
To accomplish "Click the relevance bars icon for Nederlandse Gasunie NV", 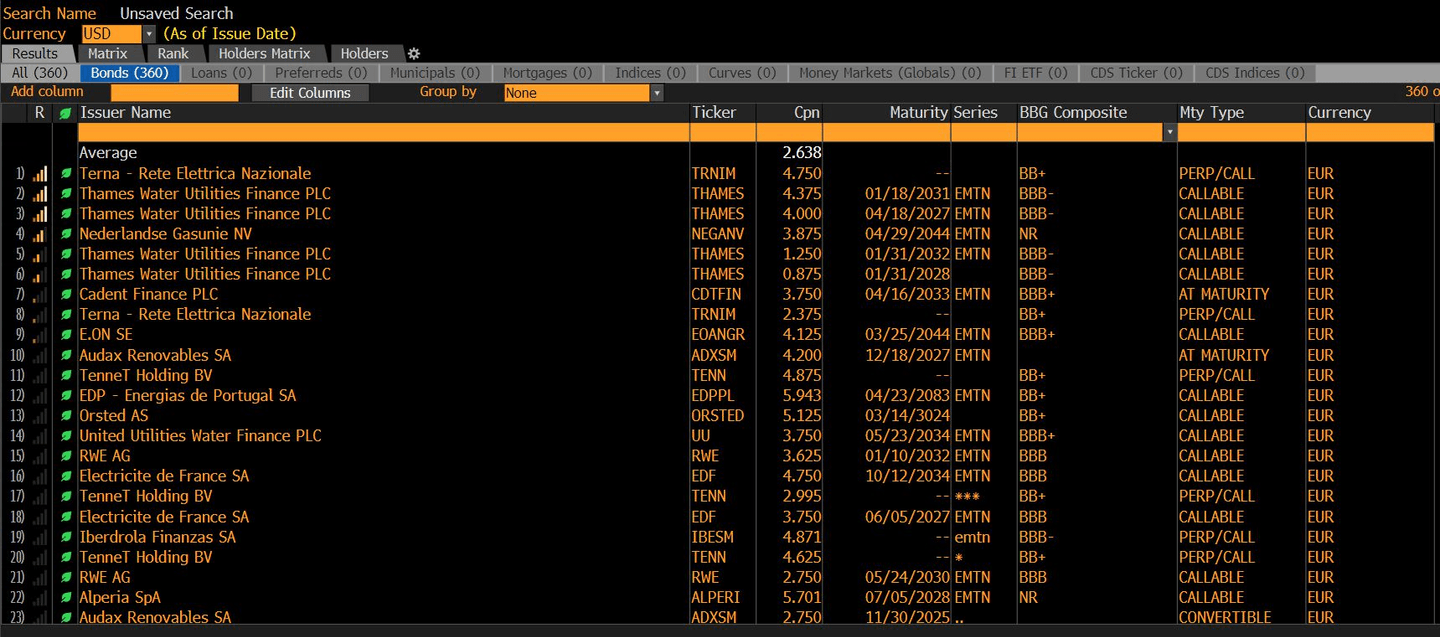I will [40, 234].
